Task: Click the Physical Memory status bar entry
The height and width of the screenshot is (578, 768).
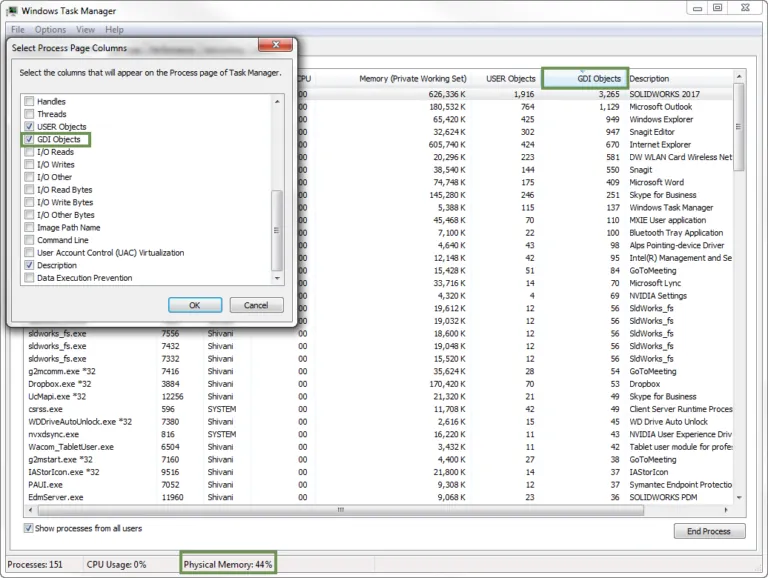Action: [x=228, y=565]
